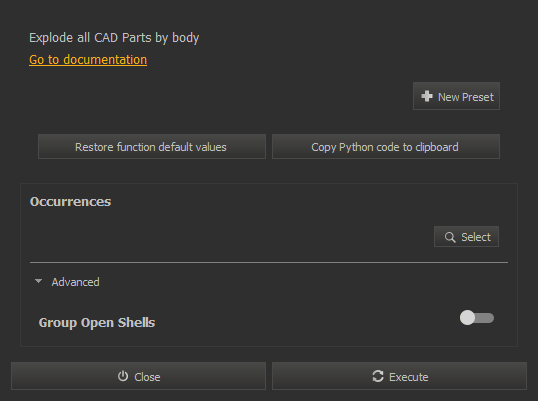Screen dimensions: 538x401
Task: Close the Explode CAD Parts dialog
Action: click(x=138, y=376)
